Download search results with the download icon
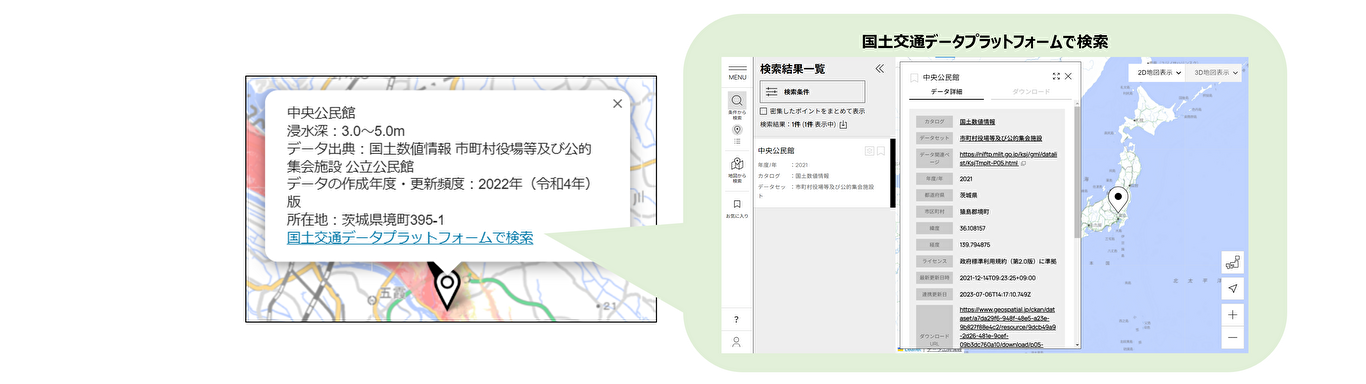This screenshot has width=1366, height=384. coord(843,125)
